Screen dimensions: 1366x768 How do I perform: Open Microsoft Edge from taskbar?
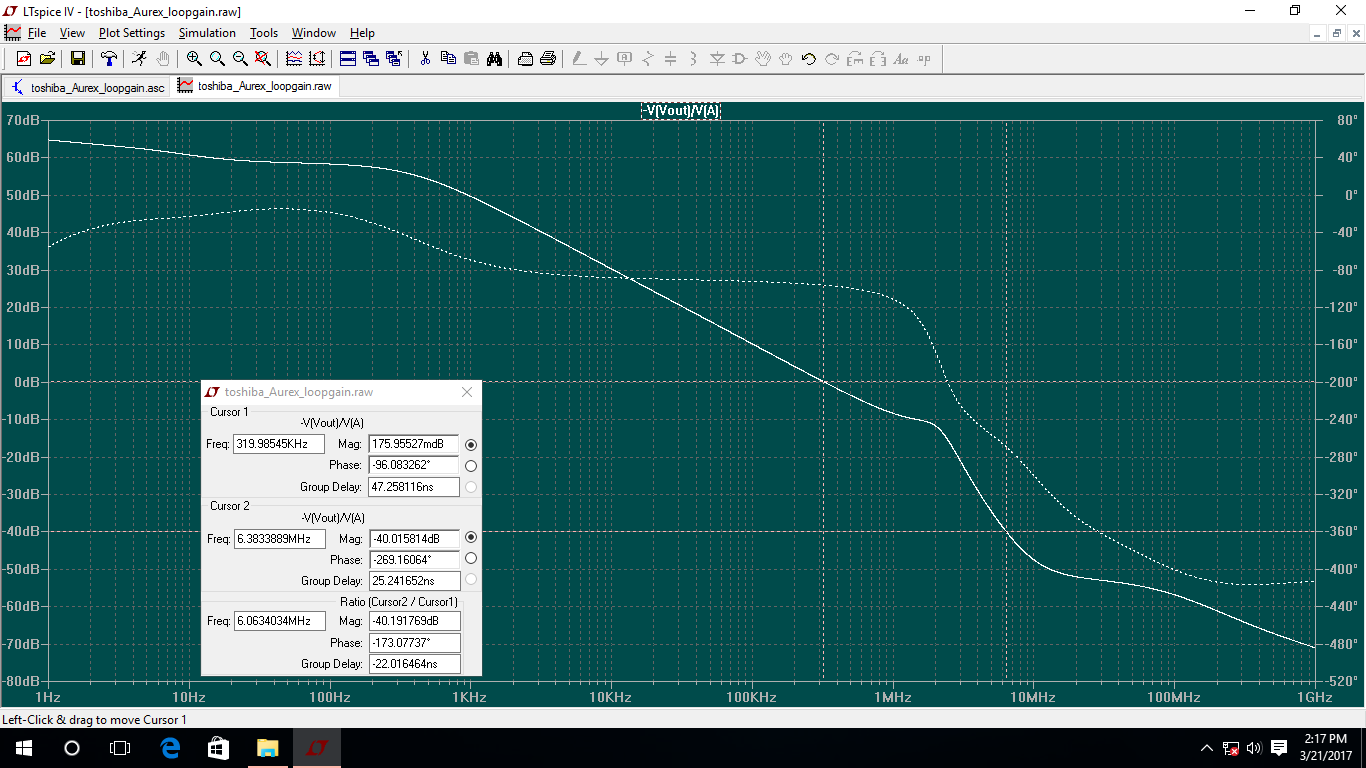[x=170, y=748]
